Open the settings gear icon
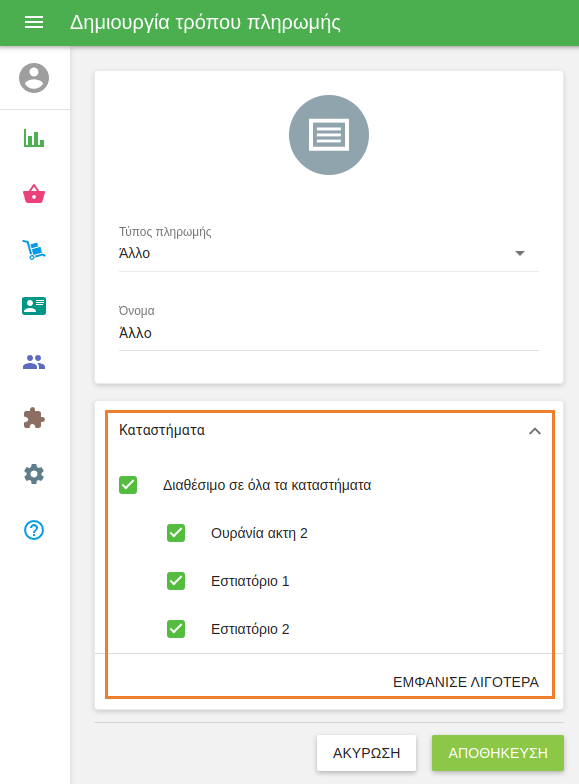The height and width of the screenshot is (784, 579). click(34, 474)
